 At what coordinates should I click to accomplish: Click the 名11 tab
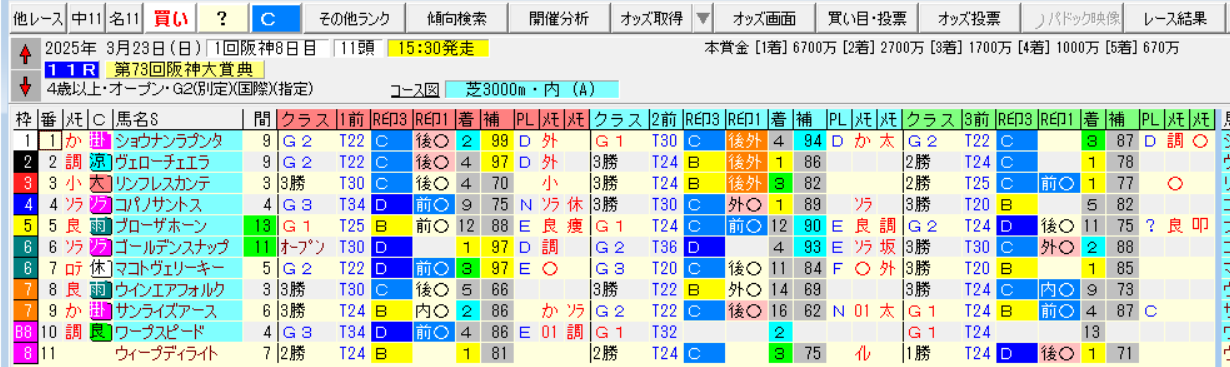(125, 18)
